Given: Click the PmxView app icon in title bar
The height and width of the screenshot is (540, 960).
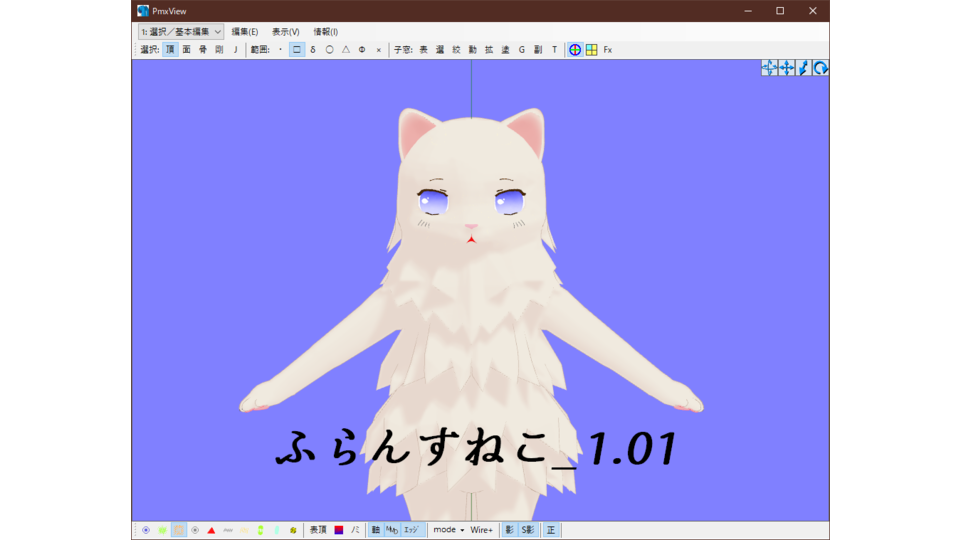Looking at the screenshot, I should (x=143, y=11).
